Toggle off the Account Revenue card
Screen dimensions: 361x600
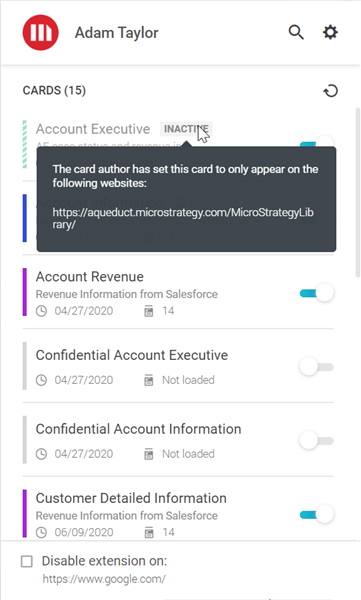[x=317, y=293]
